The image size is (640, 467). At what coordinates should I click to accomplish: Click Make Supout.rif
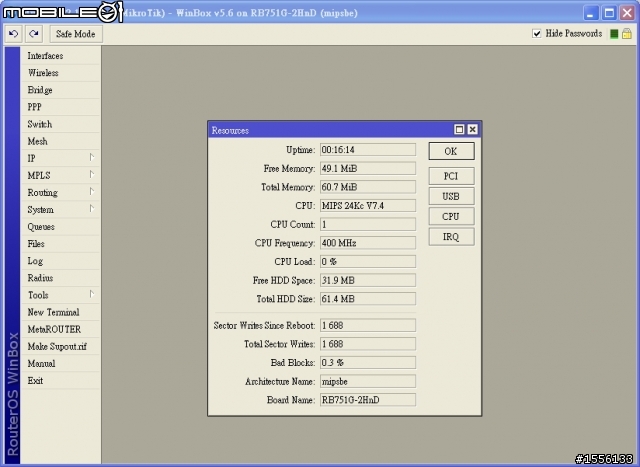[x=60, y=347]
